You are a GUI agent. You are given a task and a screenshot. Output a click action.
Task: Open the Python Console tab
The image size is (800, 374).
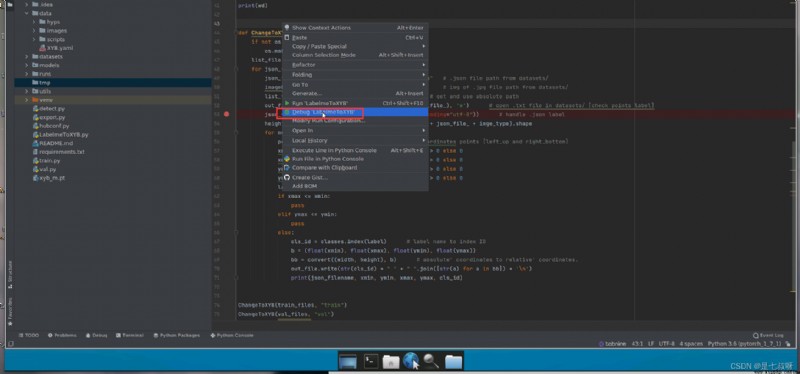[232, 335]
